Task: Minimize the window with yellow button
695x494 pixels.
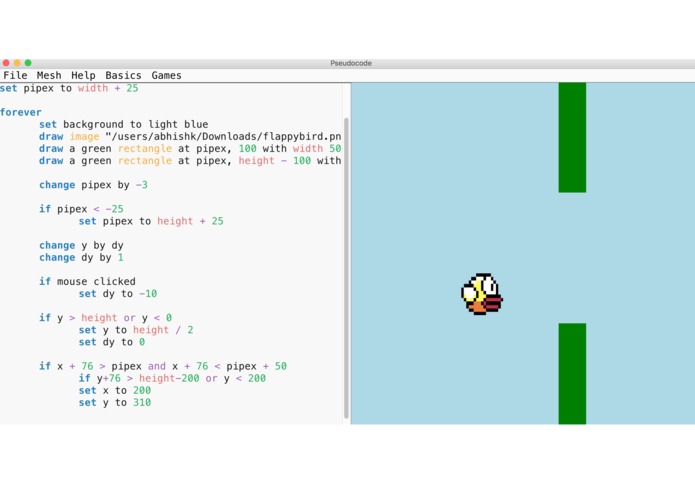Action: [x=17, y=63]
